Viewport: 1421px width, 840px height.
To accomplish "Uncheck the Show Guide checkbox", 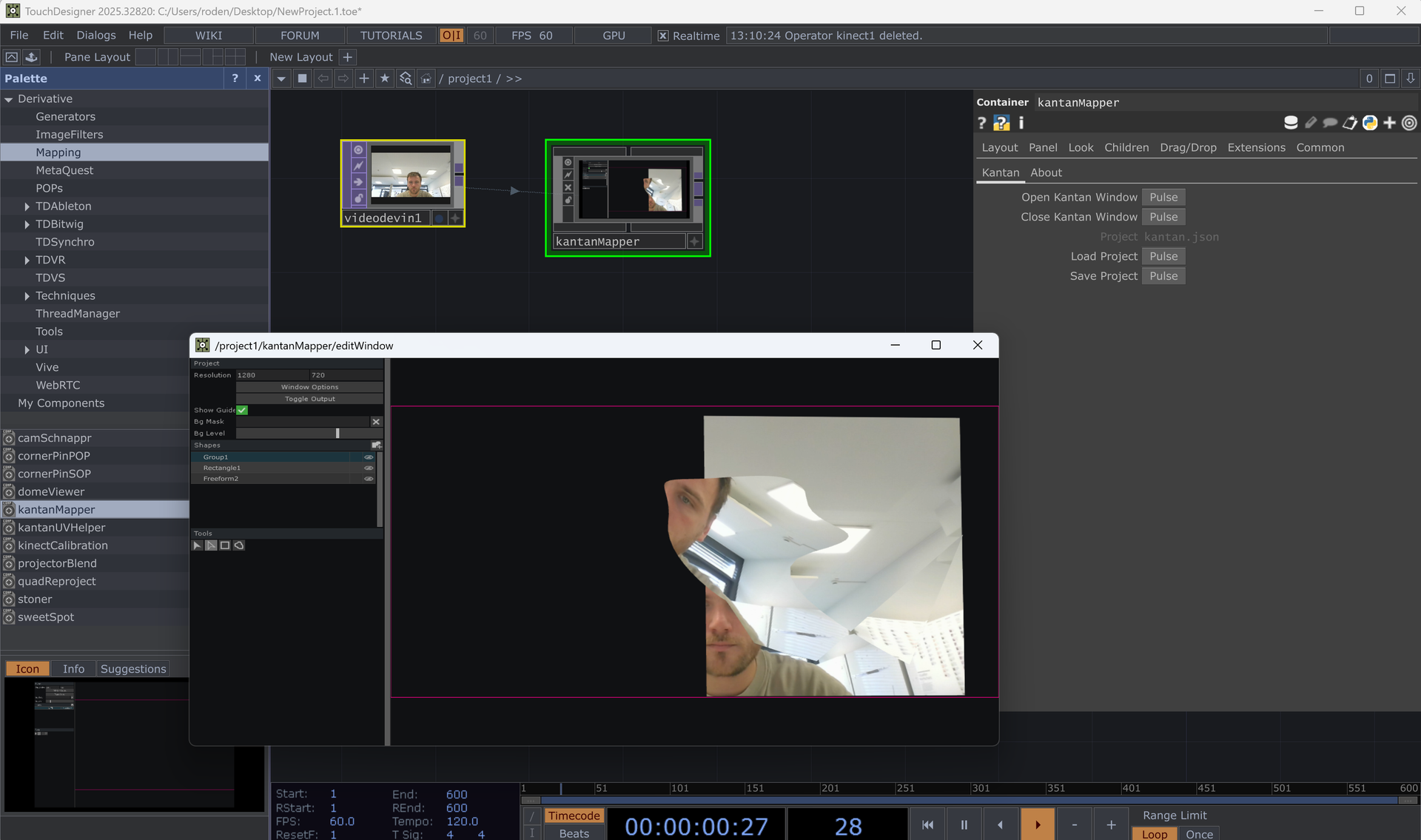I will [242, 410].
